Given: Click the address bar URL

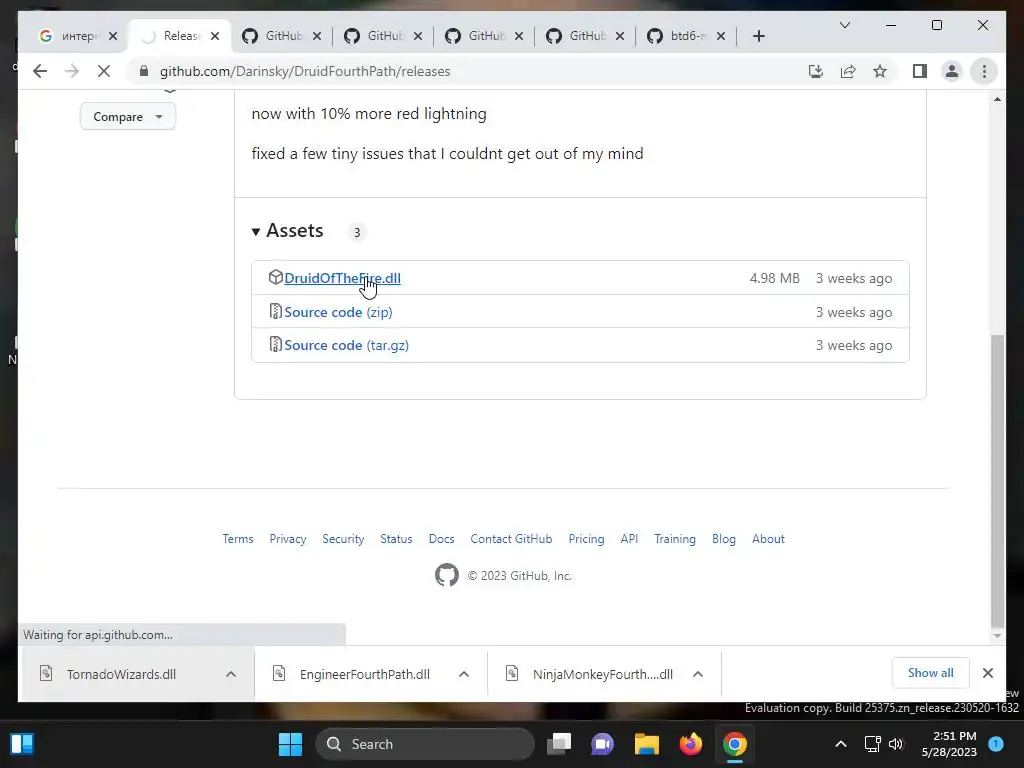Looking at the screenshot, I should coord(305,71).
